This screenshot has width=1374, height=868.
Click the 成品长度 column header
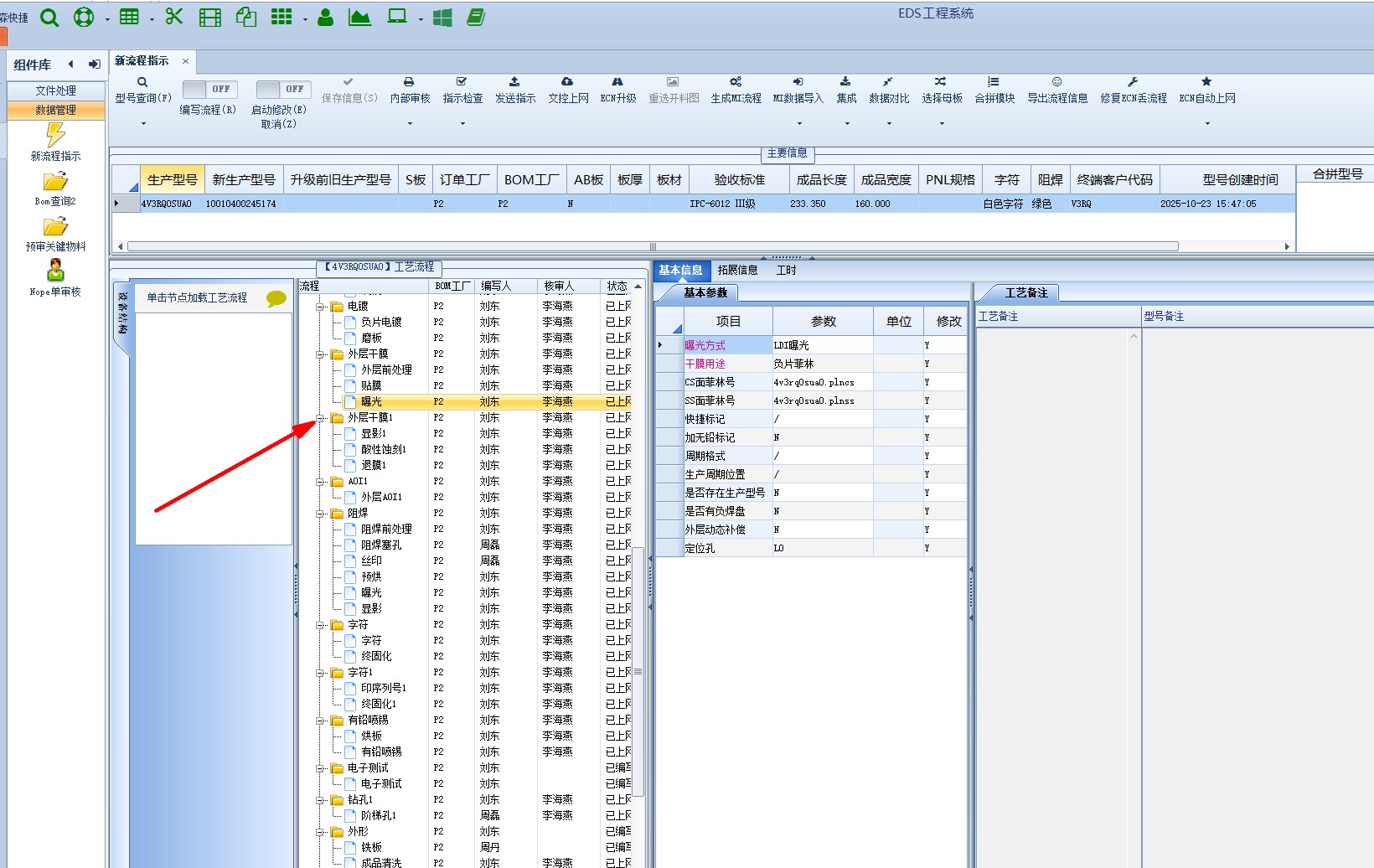pos(822,180)
